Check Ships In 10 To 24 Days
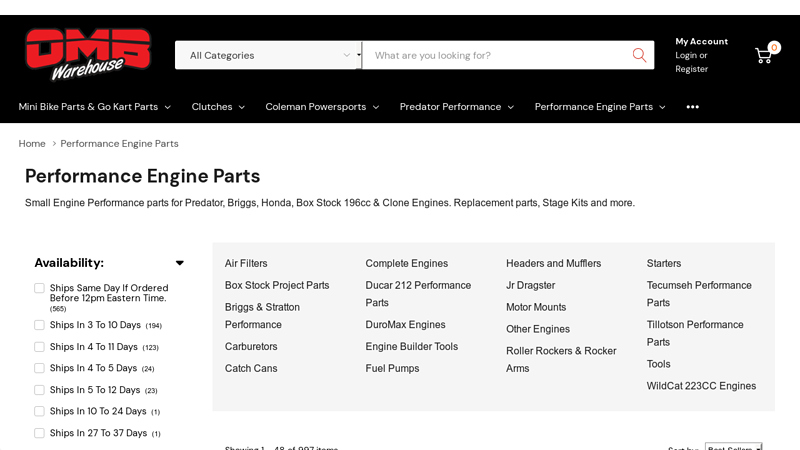The width and height of the screenshot is (800, 450). tap(39, 411)
